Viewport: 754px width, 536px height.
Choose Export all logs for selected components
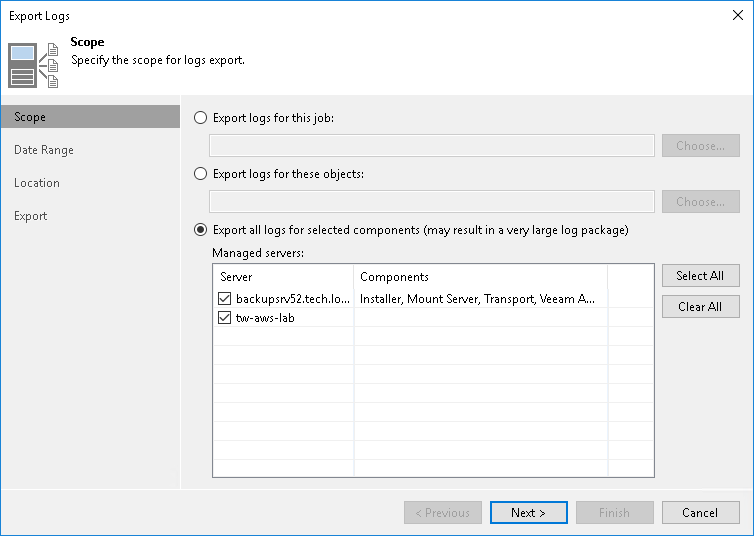click(x=201, y=230)
